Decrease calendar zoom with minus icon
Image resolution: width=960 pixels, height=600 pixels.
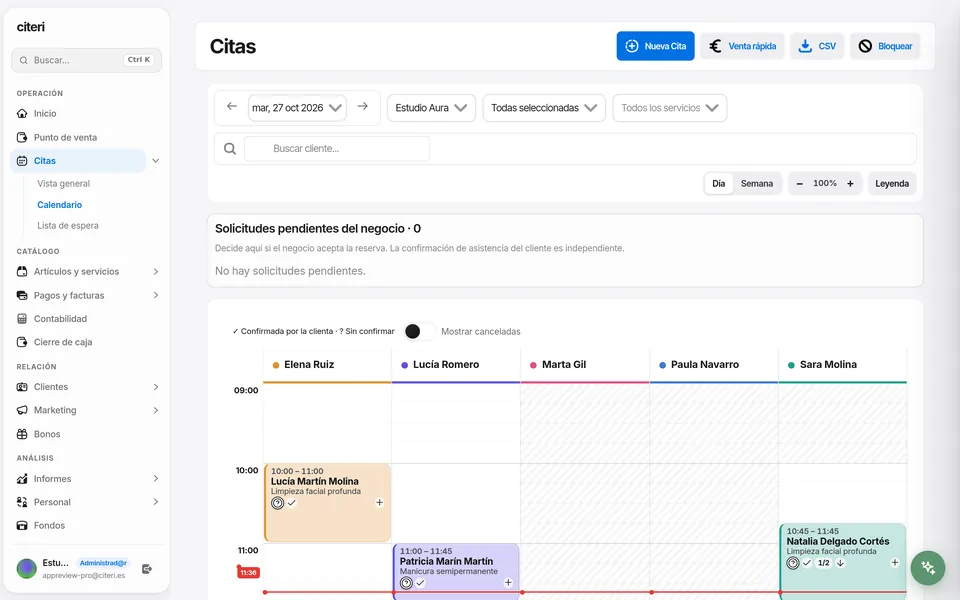point(800,184)
